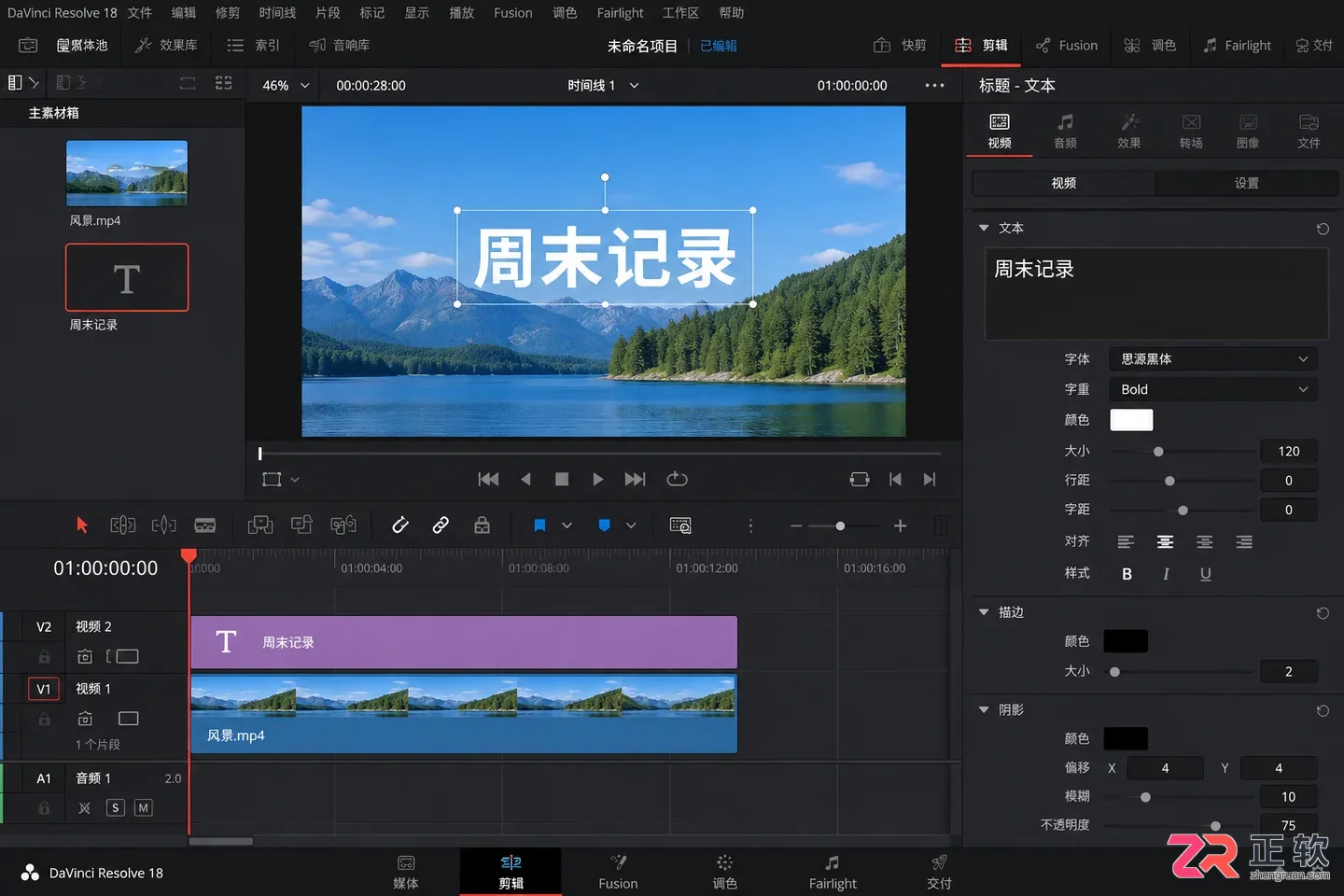Open the flag color dropdown arrow
This screenshot has height=896, width=1344.
(567, 525)
